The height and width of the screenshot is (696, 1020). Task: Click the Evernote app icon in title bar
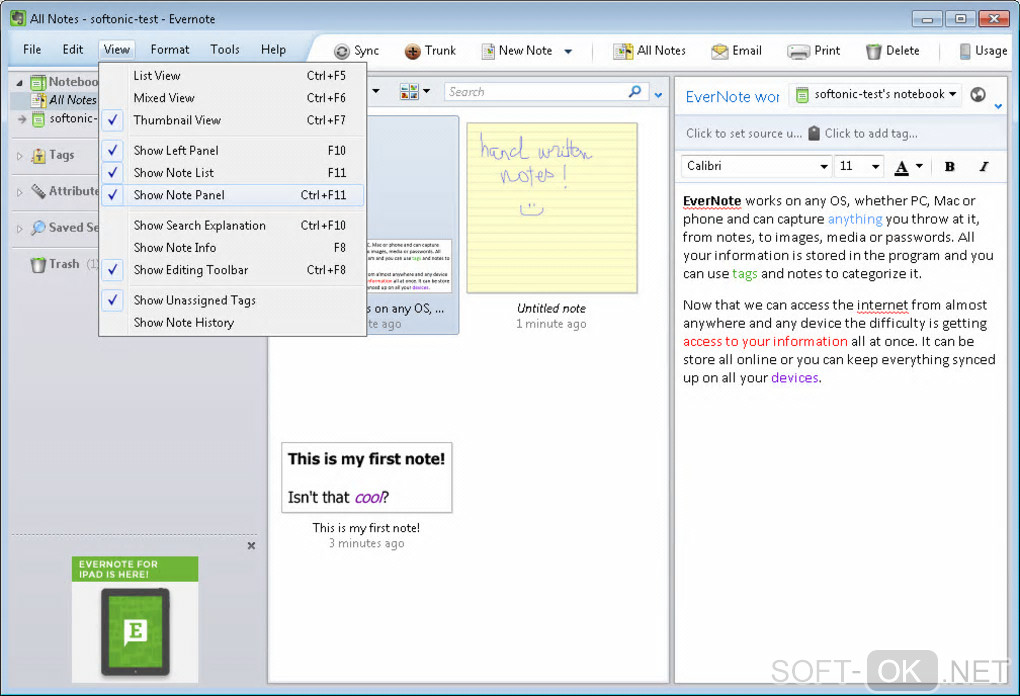[x=18, y=18]
